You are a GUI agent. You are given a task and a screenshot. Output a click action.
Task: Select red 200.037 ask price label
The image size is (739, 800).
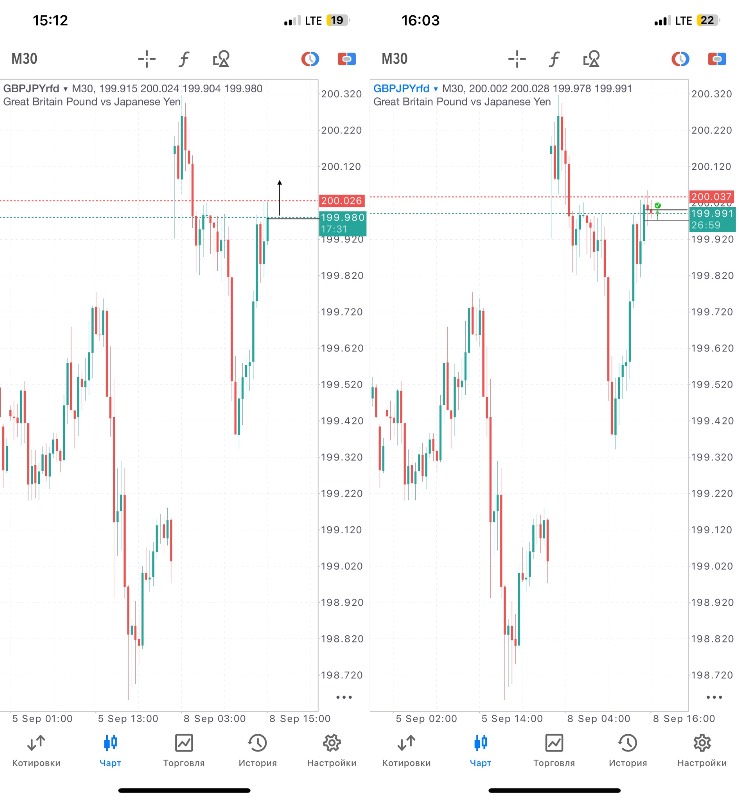pos(712,197)
